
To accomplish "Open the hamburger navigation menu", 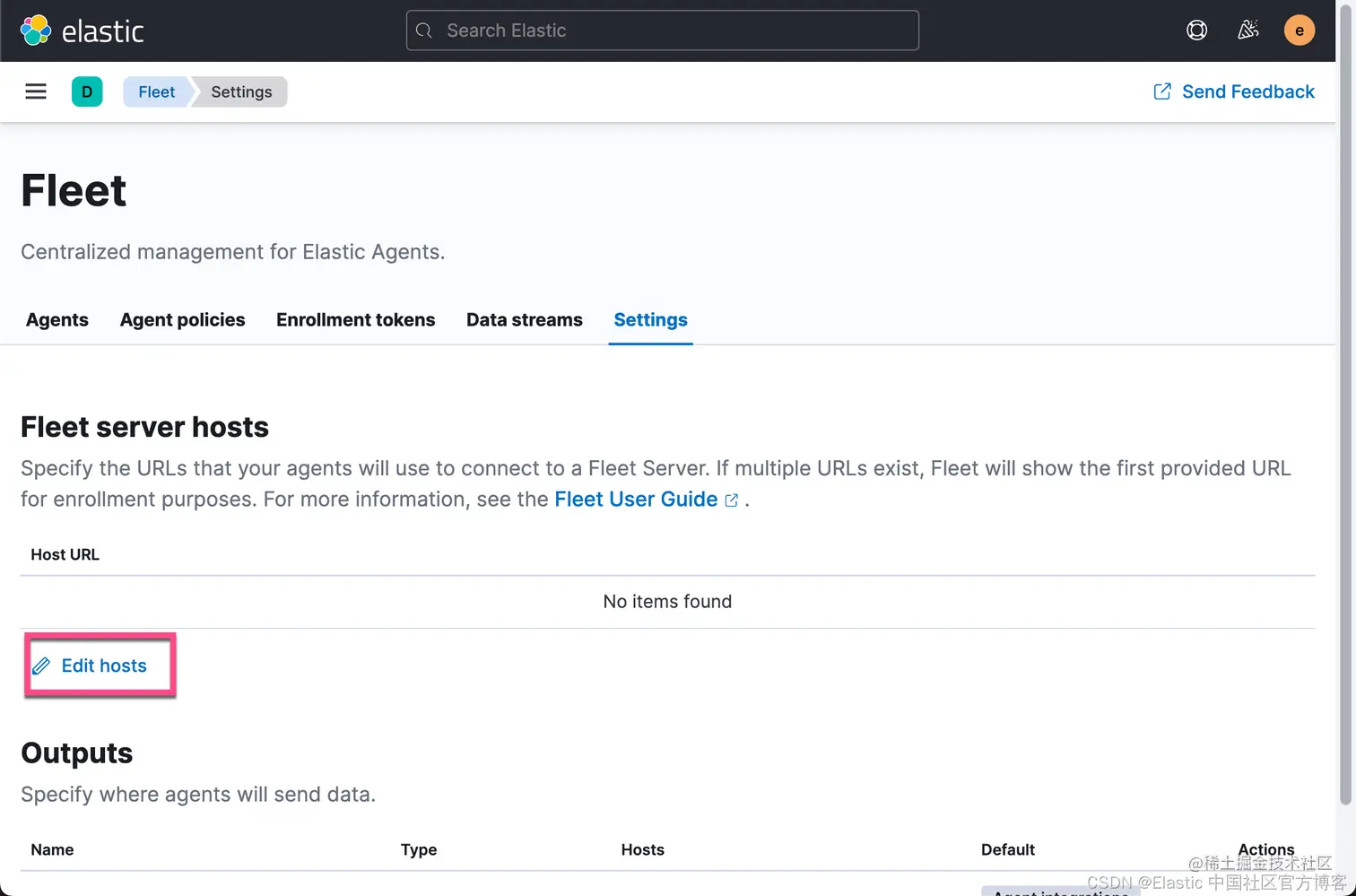I will tap(36, 91).
